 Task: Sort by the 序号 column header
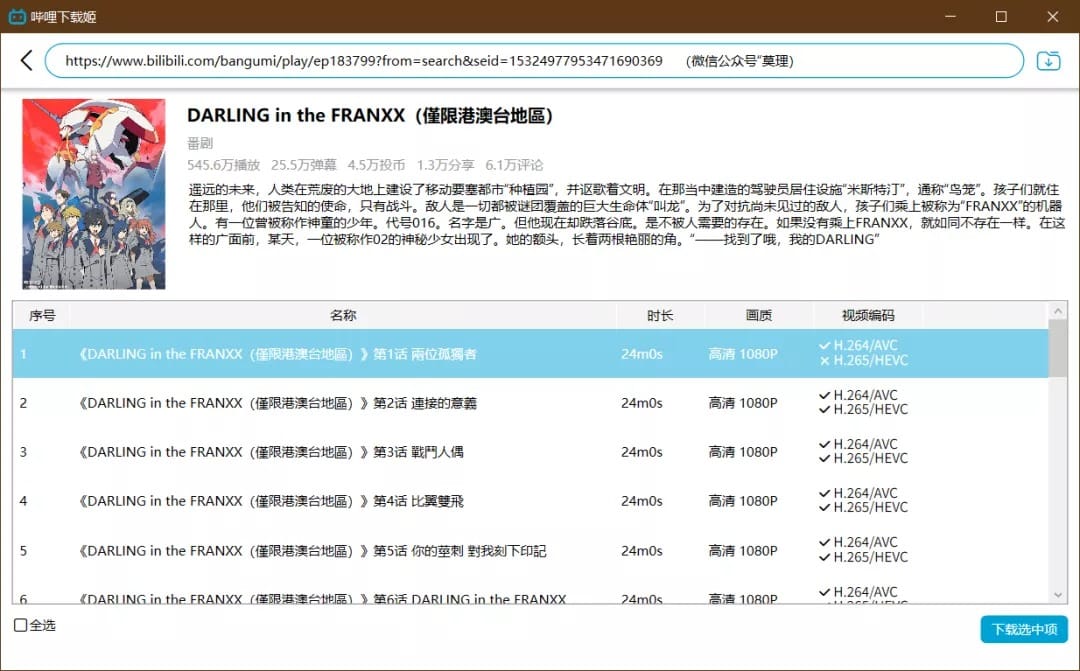pyautogui.click(x=42, y=315)
